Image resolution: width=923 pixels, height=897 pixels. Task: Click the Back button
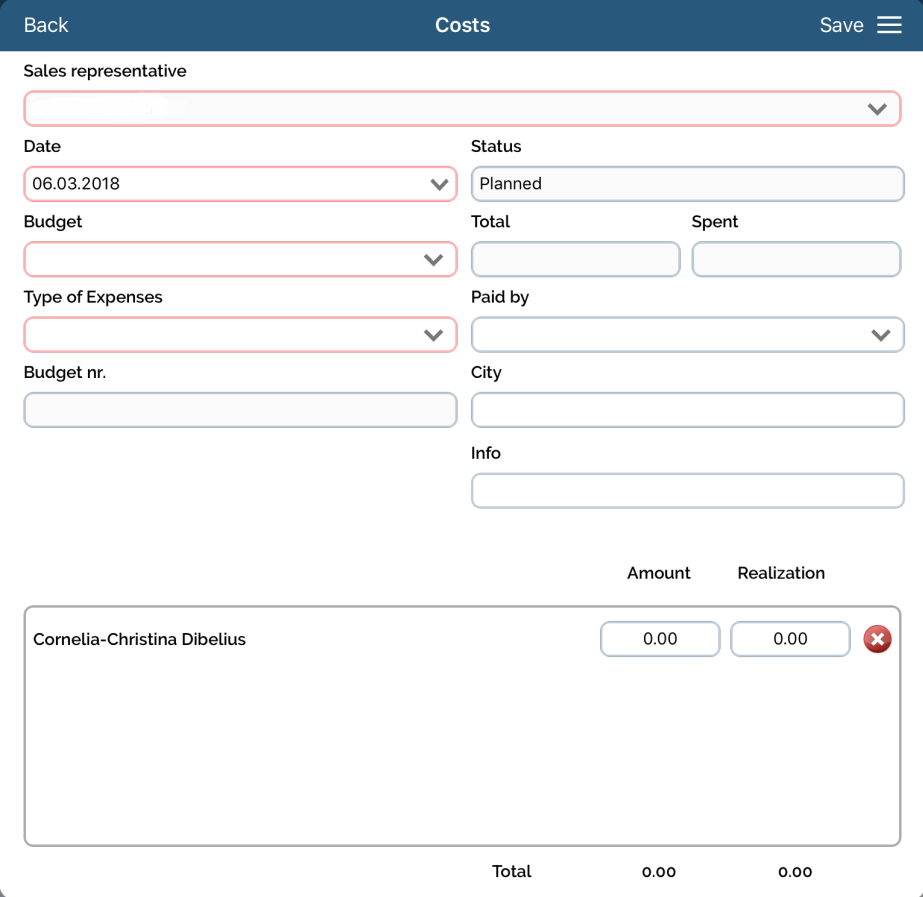pos(46,25)
